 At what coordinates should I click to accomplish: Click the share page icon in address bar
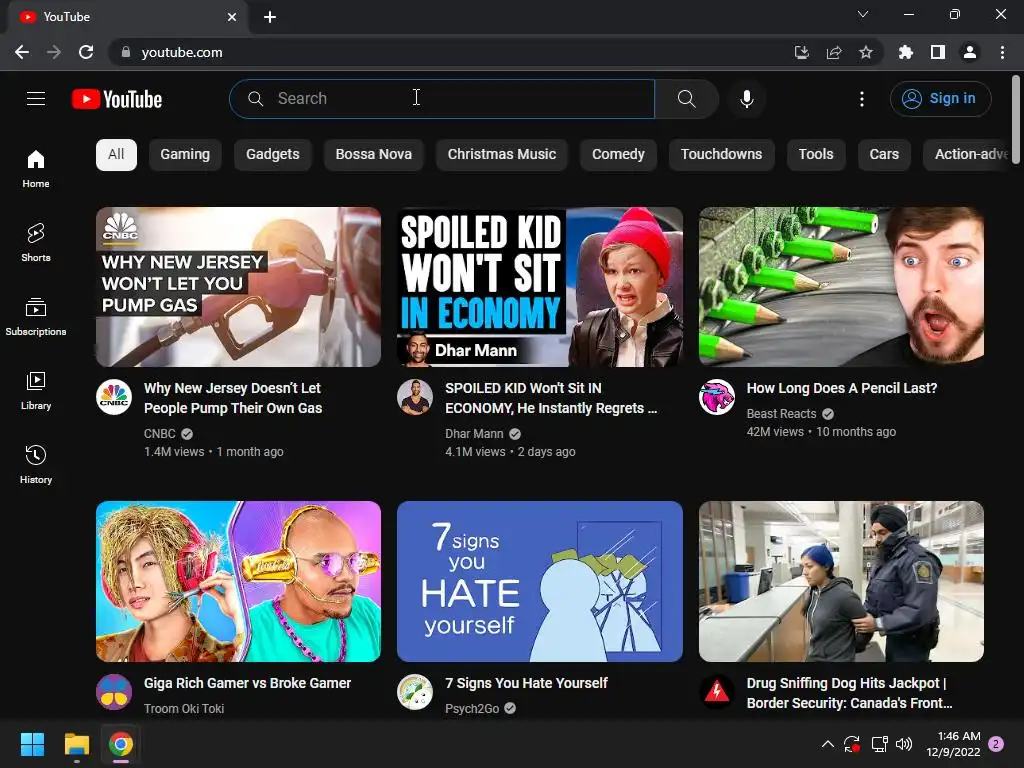(834, 52)
